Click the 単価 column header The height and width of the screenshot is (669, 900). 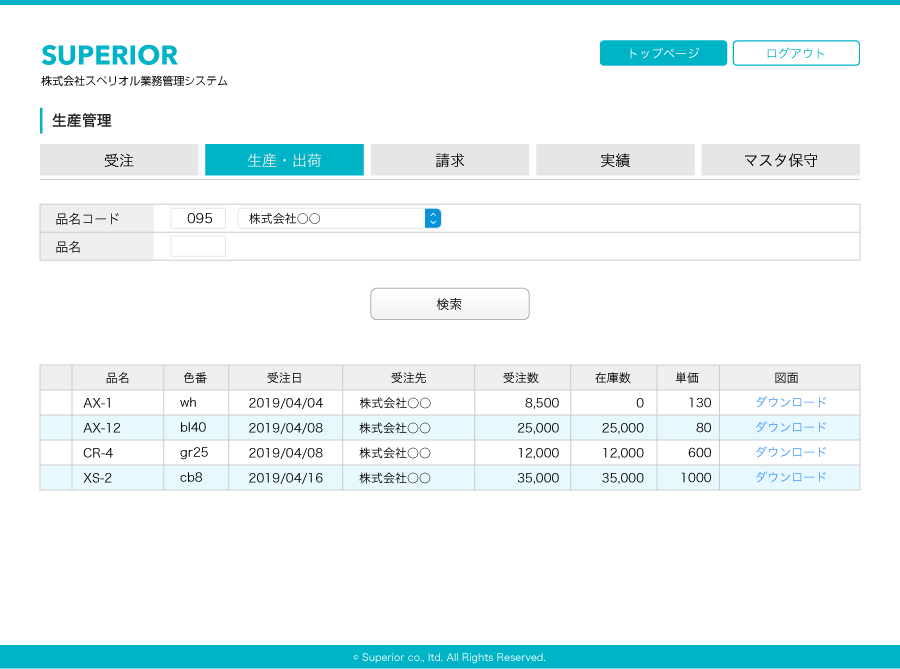tap(687, 378)
